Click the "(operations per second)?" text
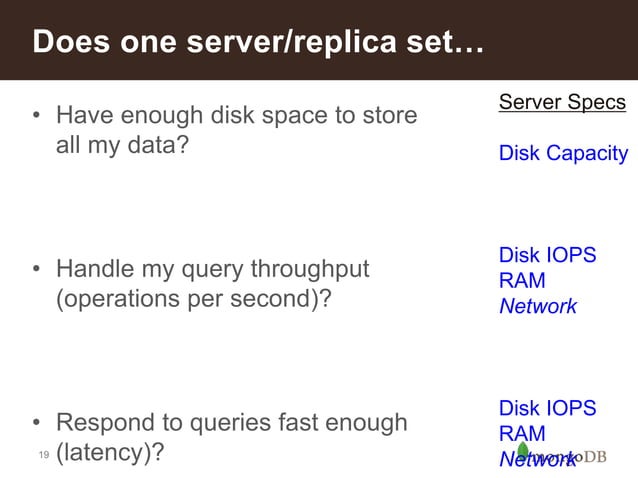Screen dimensions: 638x478 (192, 298)
